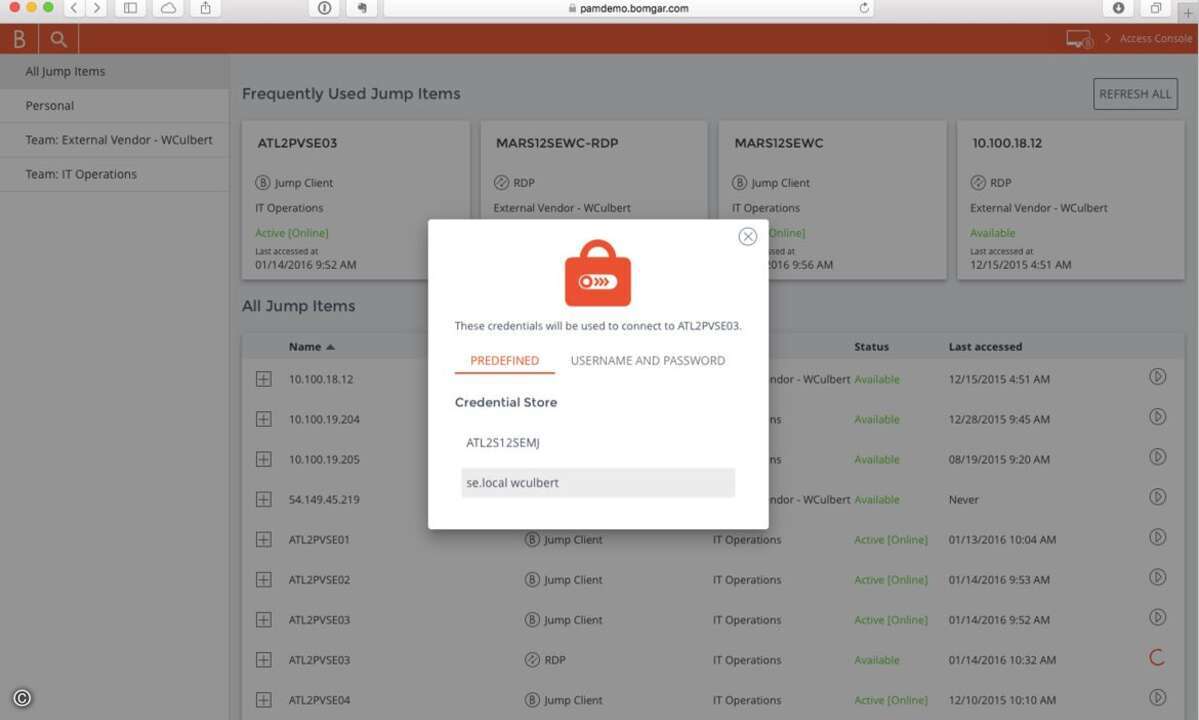Select the Team: IT Operations group
Screen dimensions: 1199x720
115,174
